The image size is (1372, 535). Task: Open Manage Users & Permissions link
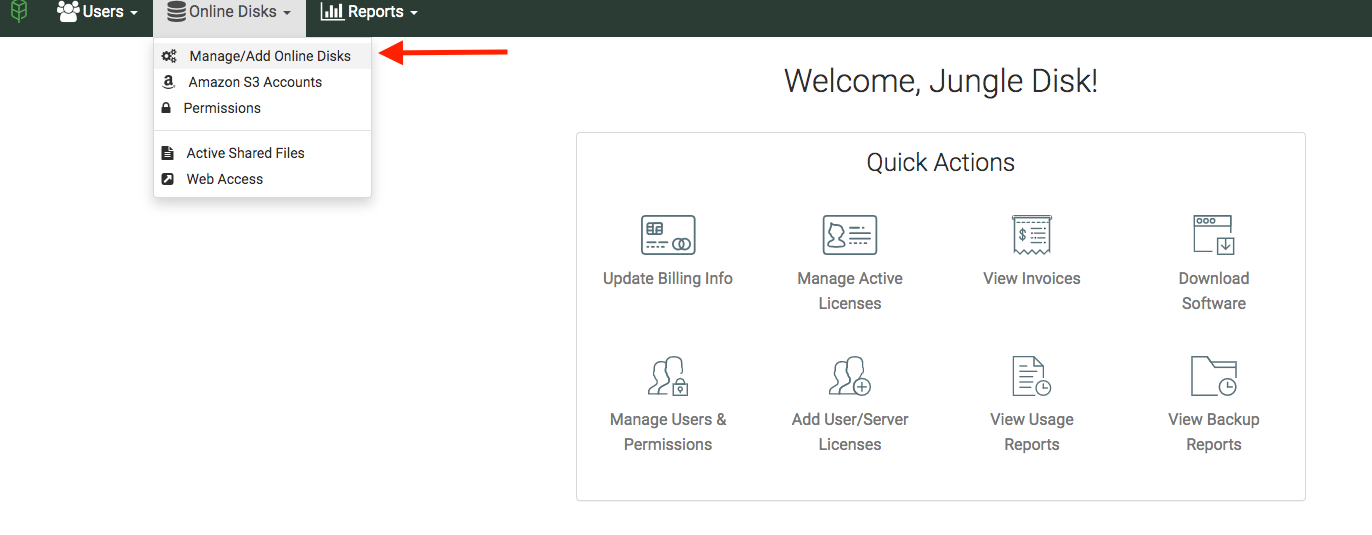[668, 432]
